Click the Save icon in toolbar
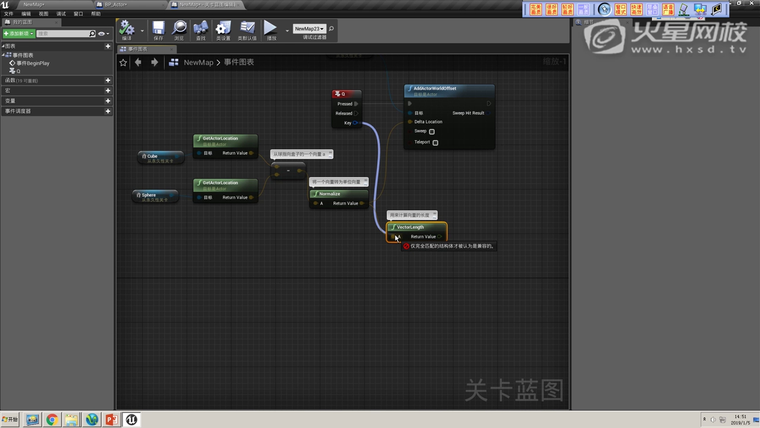 click(158, 29)
